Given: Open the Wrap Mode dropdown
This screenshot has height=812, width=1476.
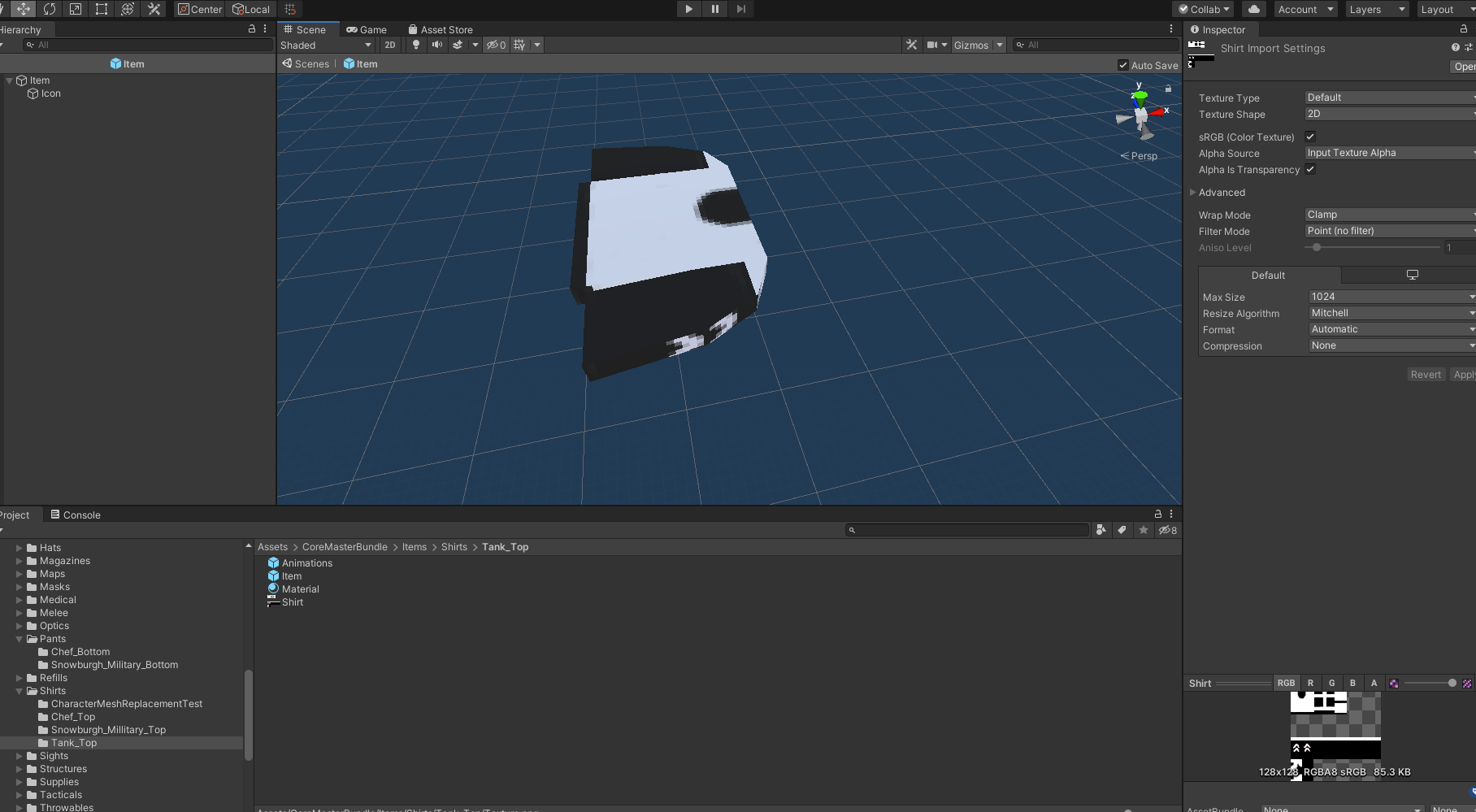Looking at the screenshot, I should tap(1390, 215).
